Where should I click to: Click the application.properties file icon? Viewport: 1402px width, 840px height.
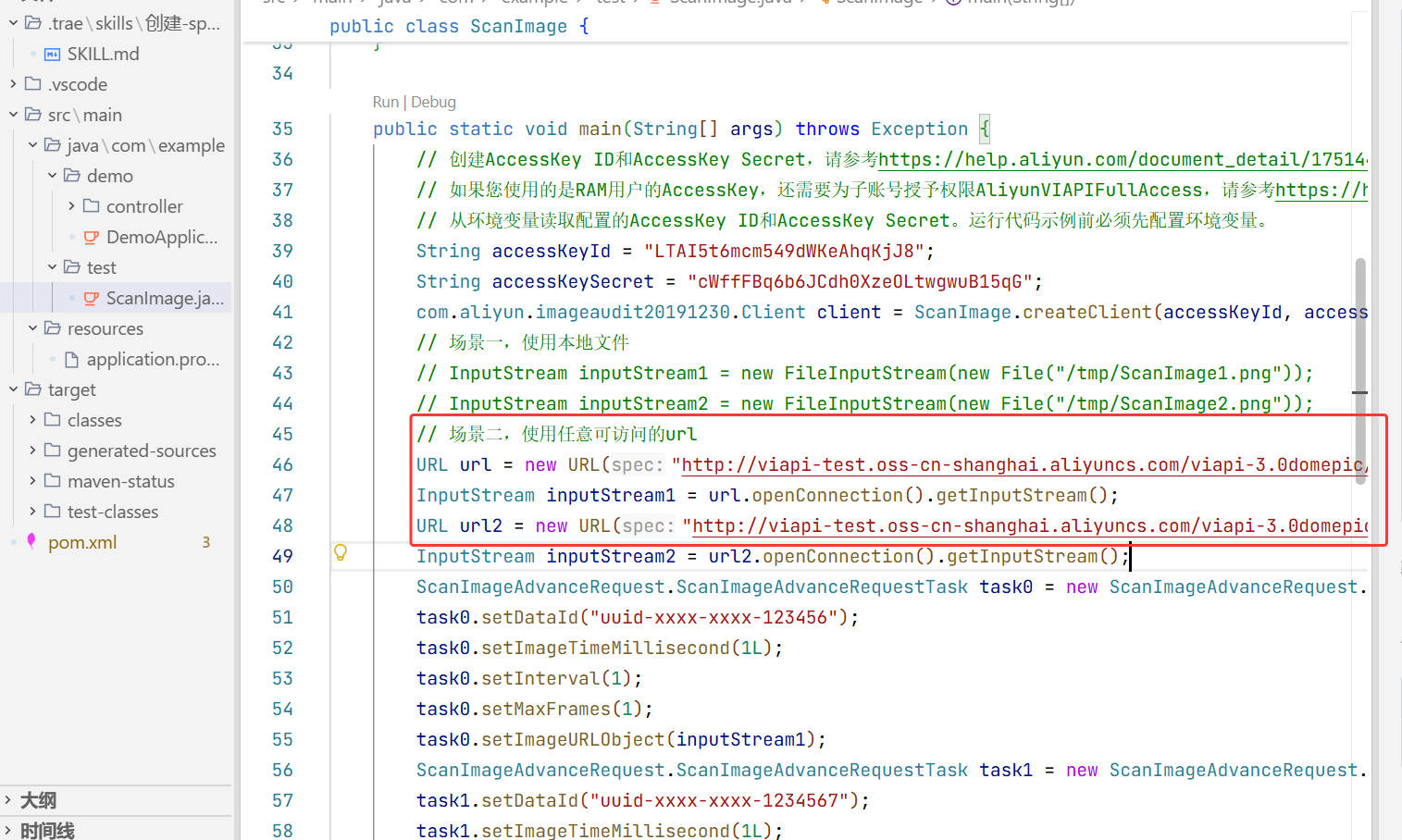(71, 359)
